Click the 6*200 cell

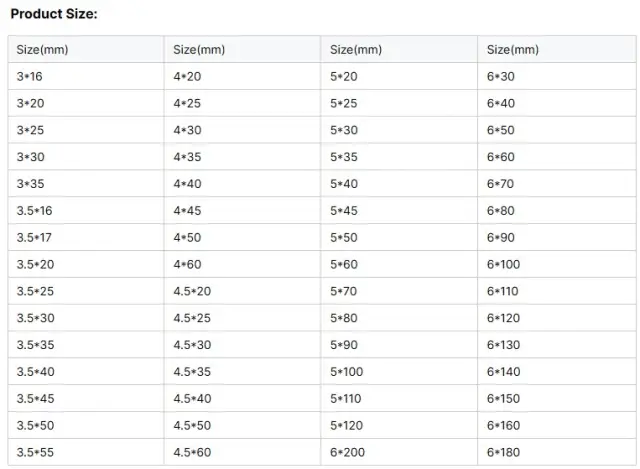tap(399, 452)
